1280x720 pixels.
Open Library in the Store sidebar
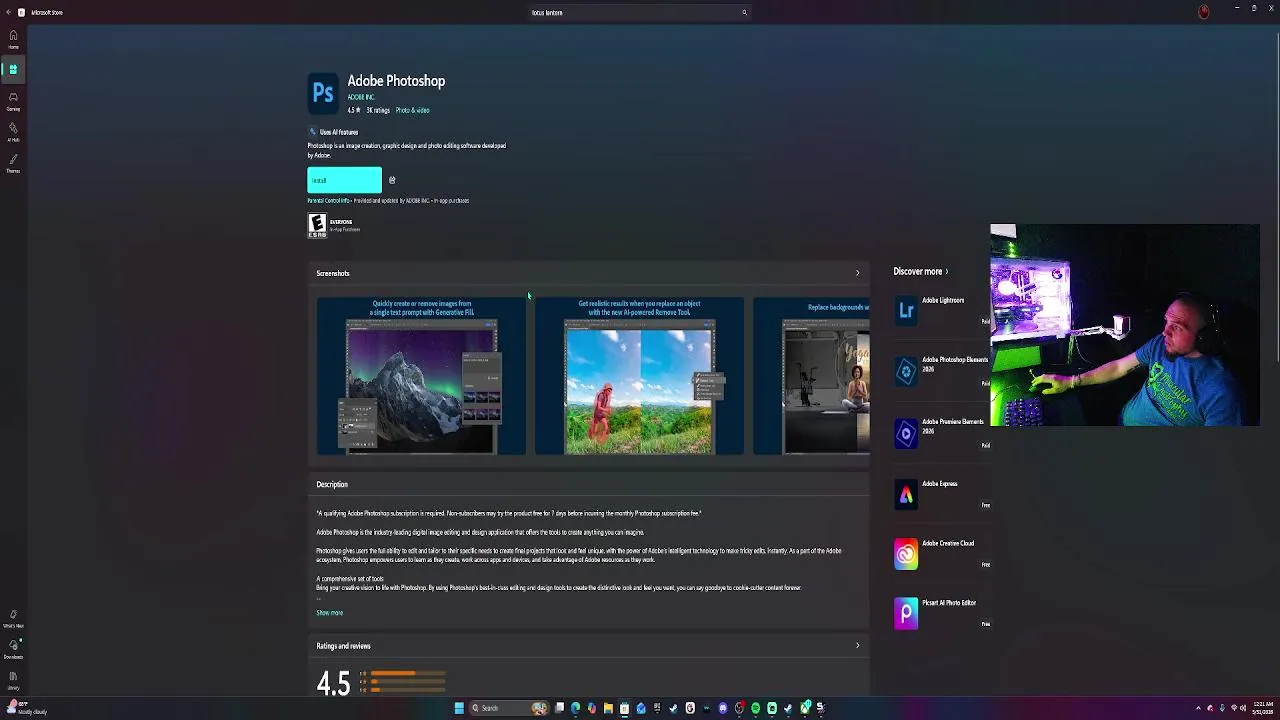(13, 680)
